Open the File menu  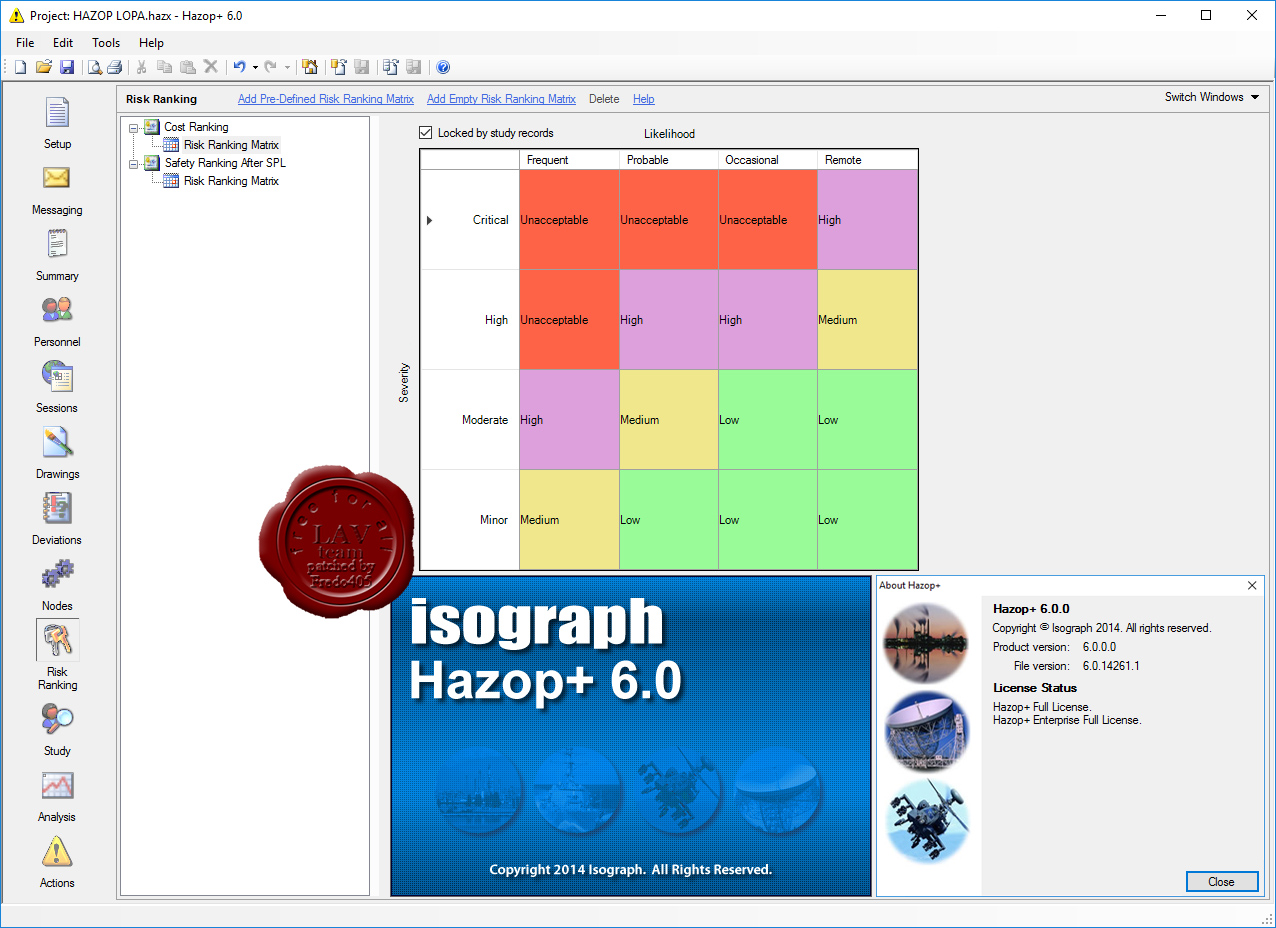(x=25, y=43)
